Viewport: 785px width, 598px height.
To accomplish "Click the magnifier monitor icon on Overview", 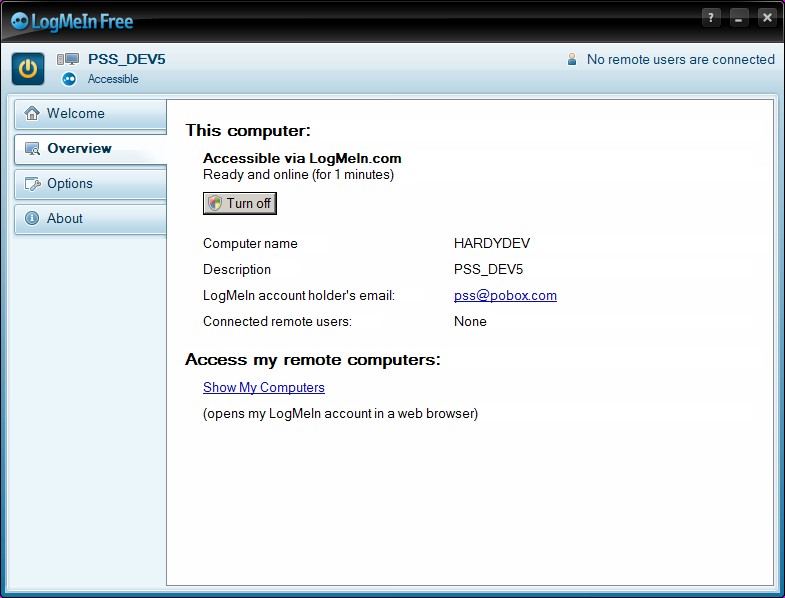I will [x=33, y=149].
